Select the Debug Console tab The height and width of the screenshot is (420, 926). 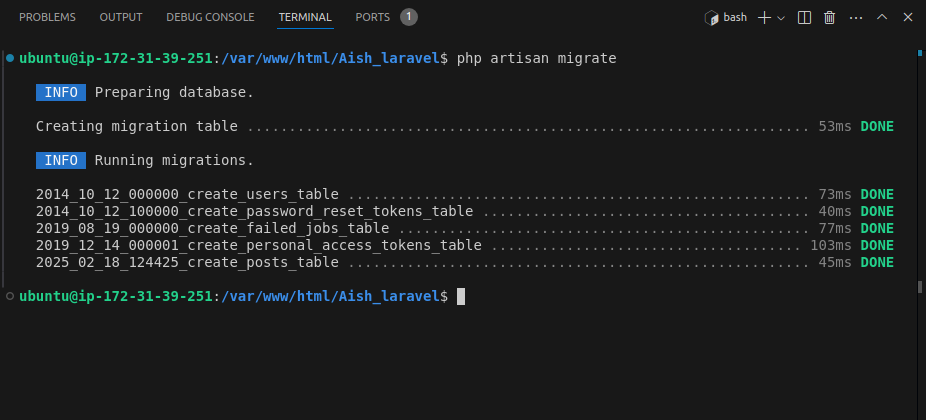[x=210, y=17]
